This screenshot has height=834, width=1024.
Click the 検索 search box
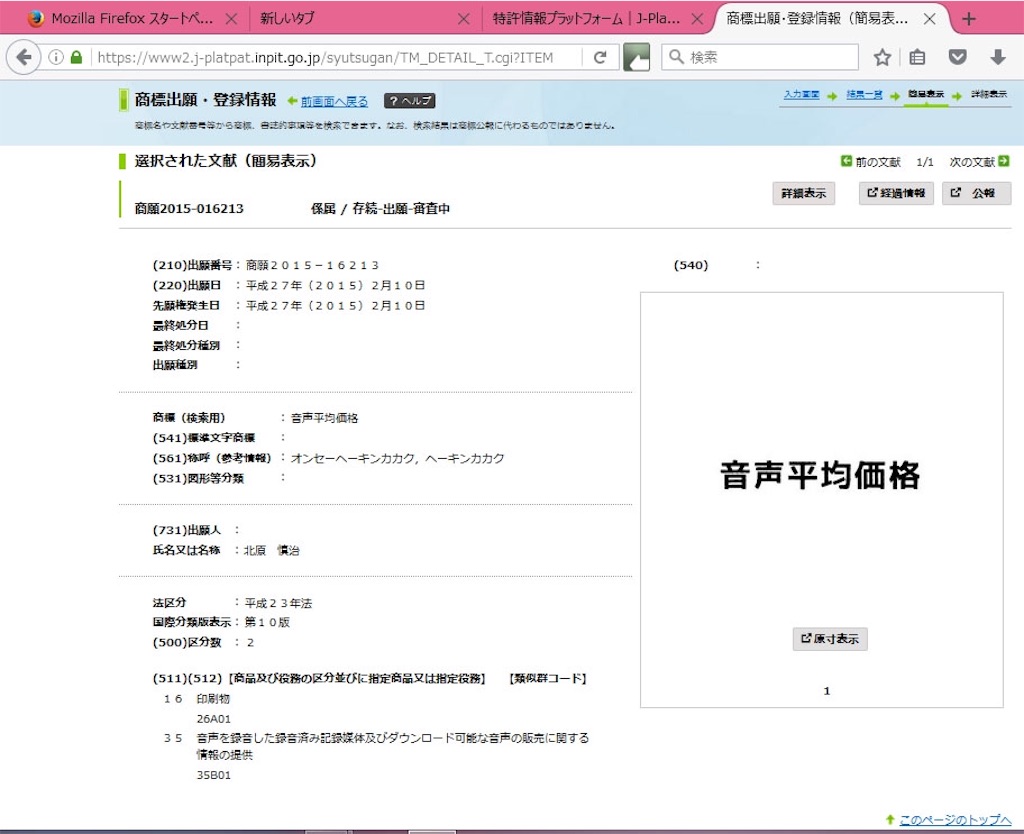pyautogui.click(x=760, y=57)
